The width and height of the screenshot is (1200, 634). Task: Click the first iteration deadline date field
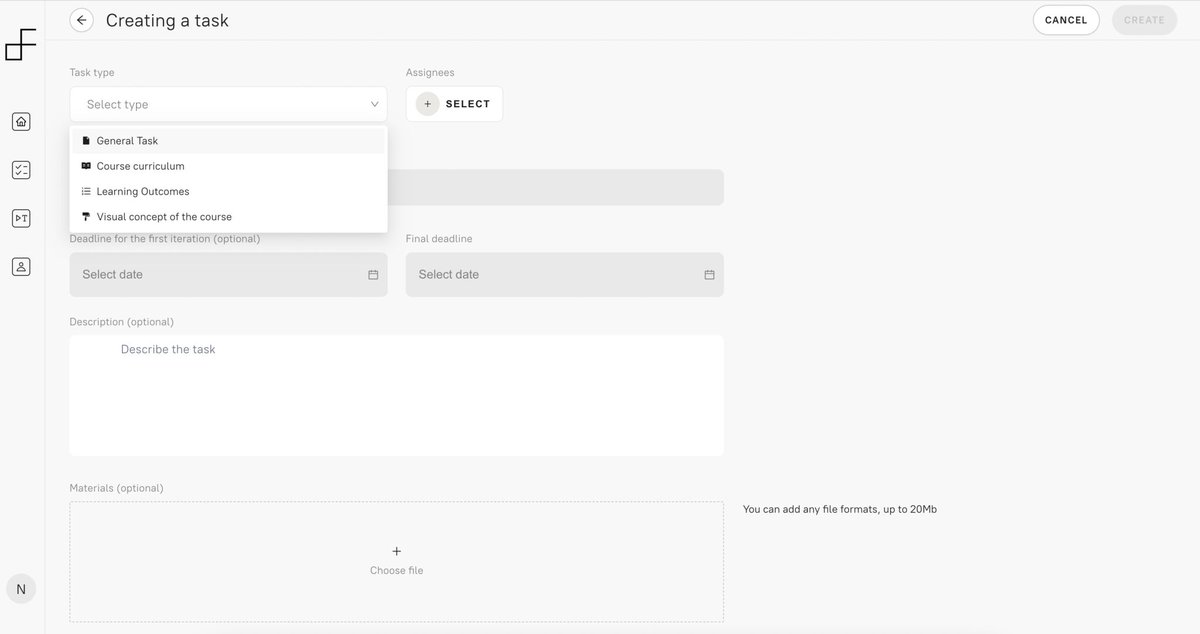point(228,274)
